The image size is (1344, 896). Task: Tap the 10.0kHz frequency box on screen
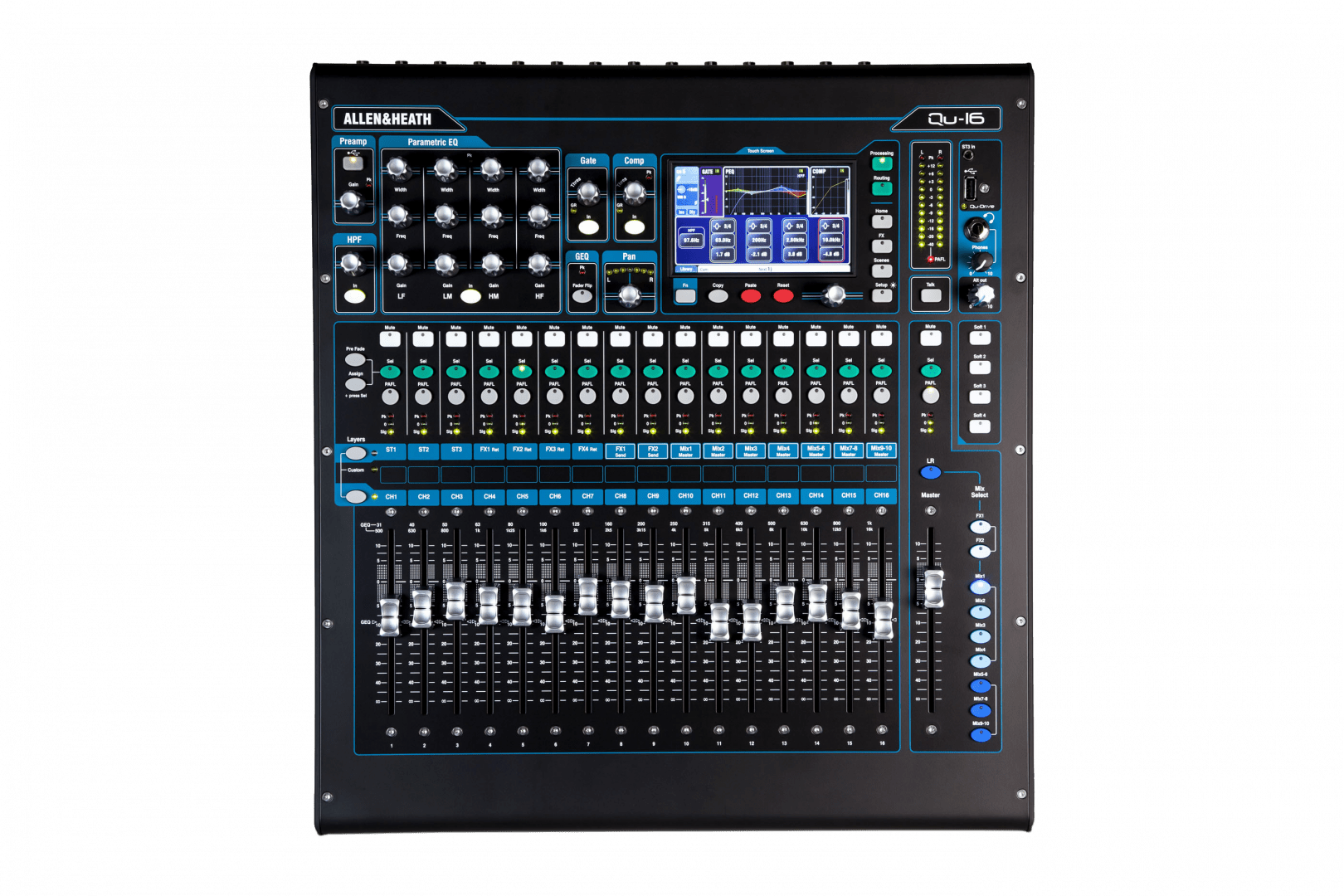(831, 241)
